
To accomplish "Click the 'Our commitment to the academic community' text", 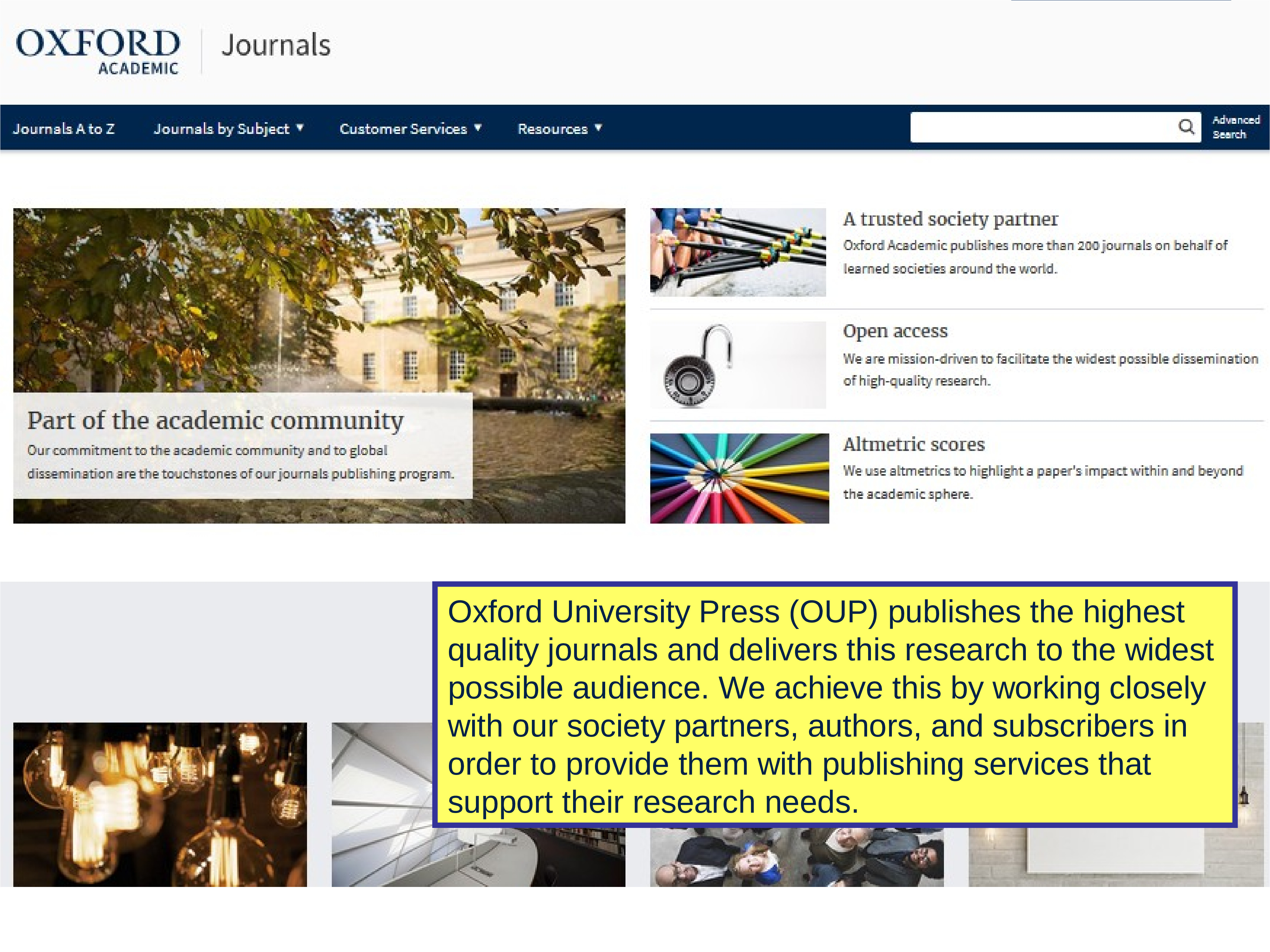I will click(x=166, y=451).
